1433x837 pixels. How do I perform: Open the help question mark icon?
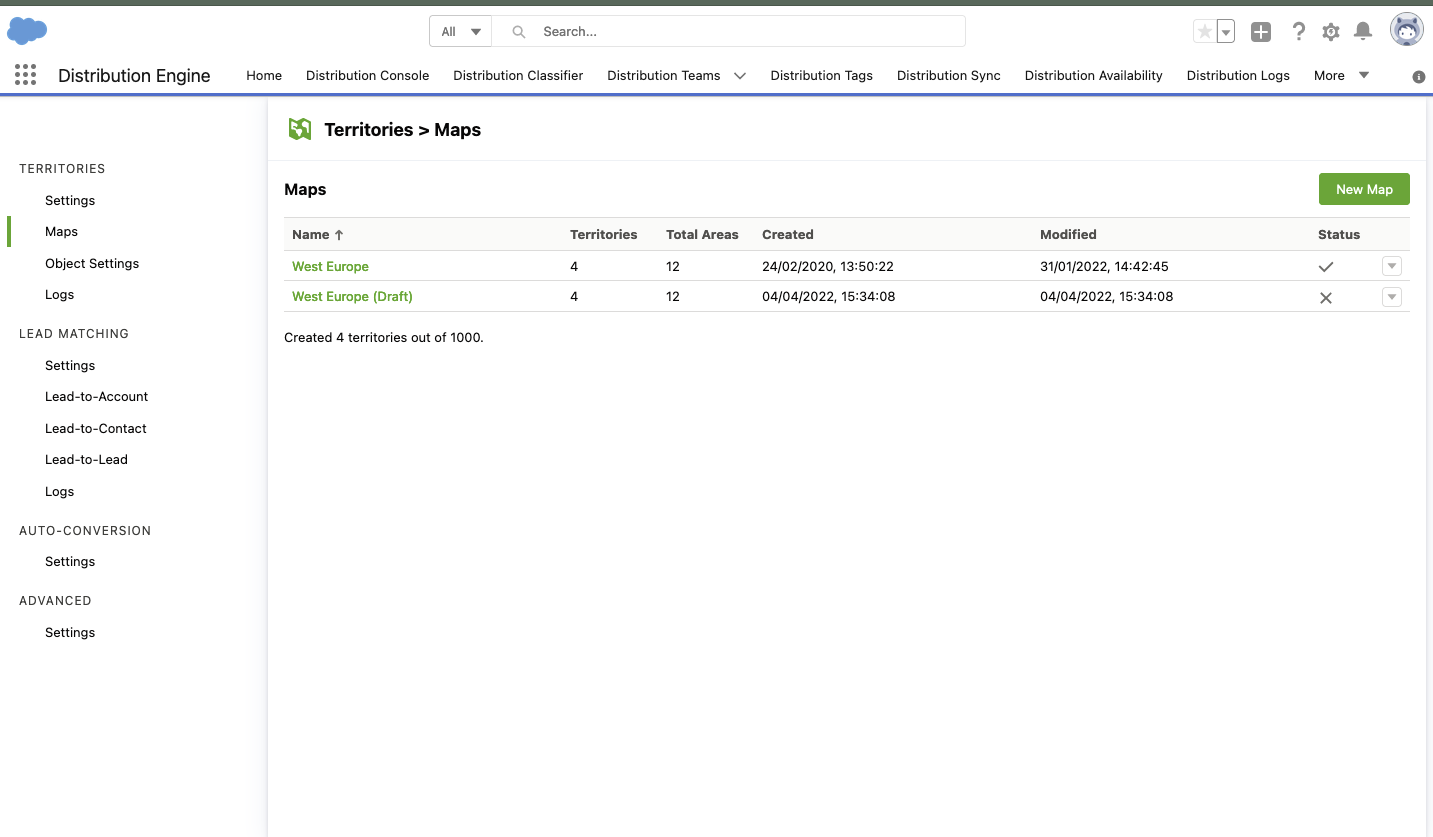coord(1298,32)
